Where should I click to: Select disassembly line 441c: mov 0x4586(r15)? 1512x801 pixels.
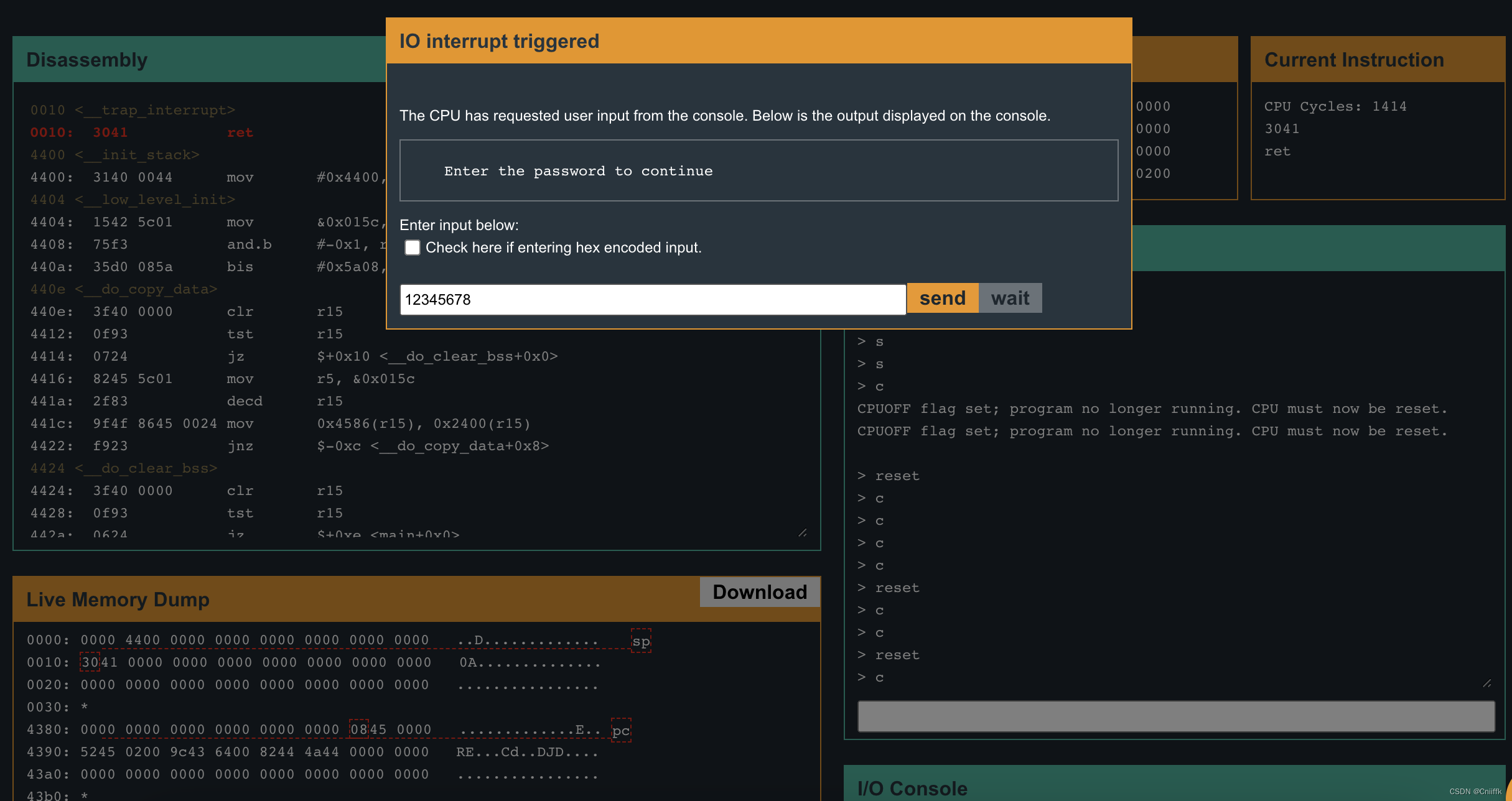point(280,424)
